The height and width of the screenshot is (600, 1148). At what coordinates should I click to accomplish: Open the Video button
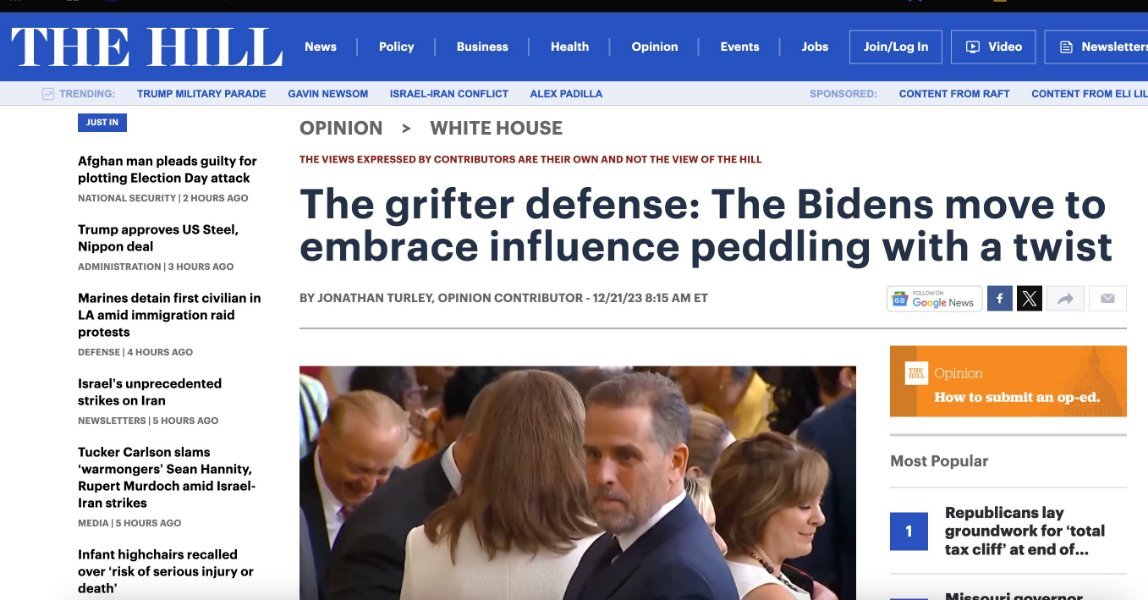pos(993,47)
